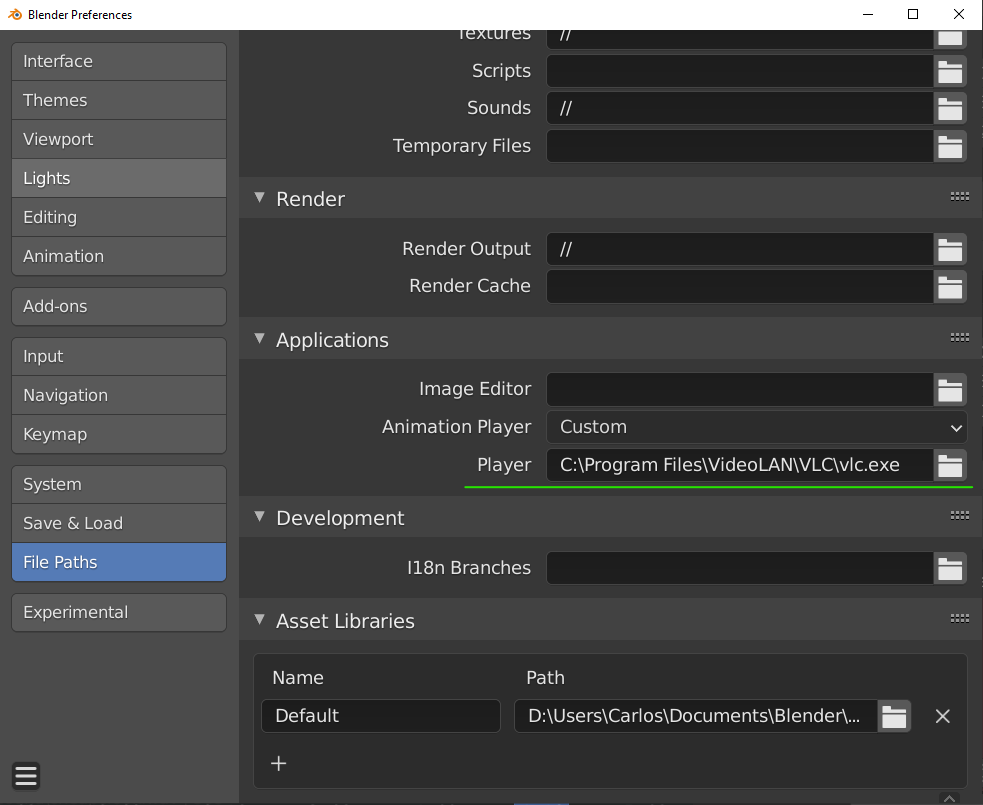Open the Add-ons section
The height and width of the screenshot is (805, 983).
(x=118, y=306)
